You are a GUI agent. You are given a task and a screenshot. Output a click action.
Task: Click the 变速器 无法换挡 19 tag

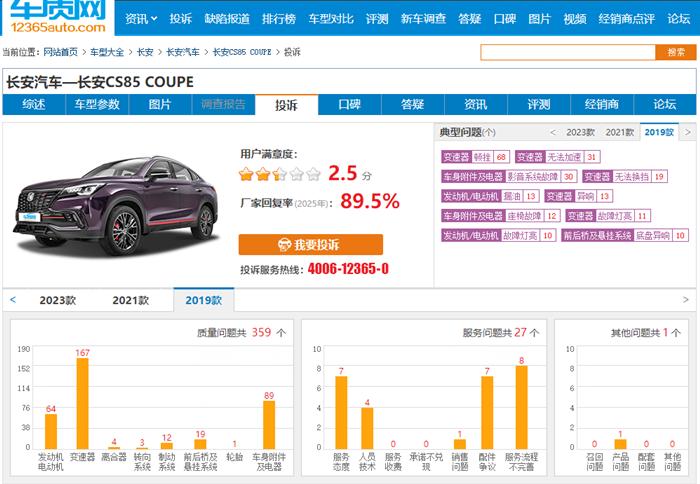click(625, 176)
